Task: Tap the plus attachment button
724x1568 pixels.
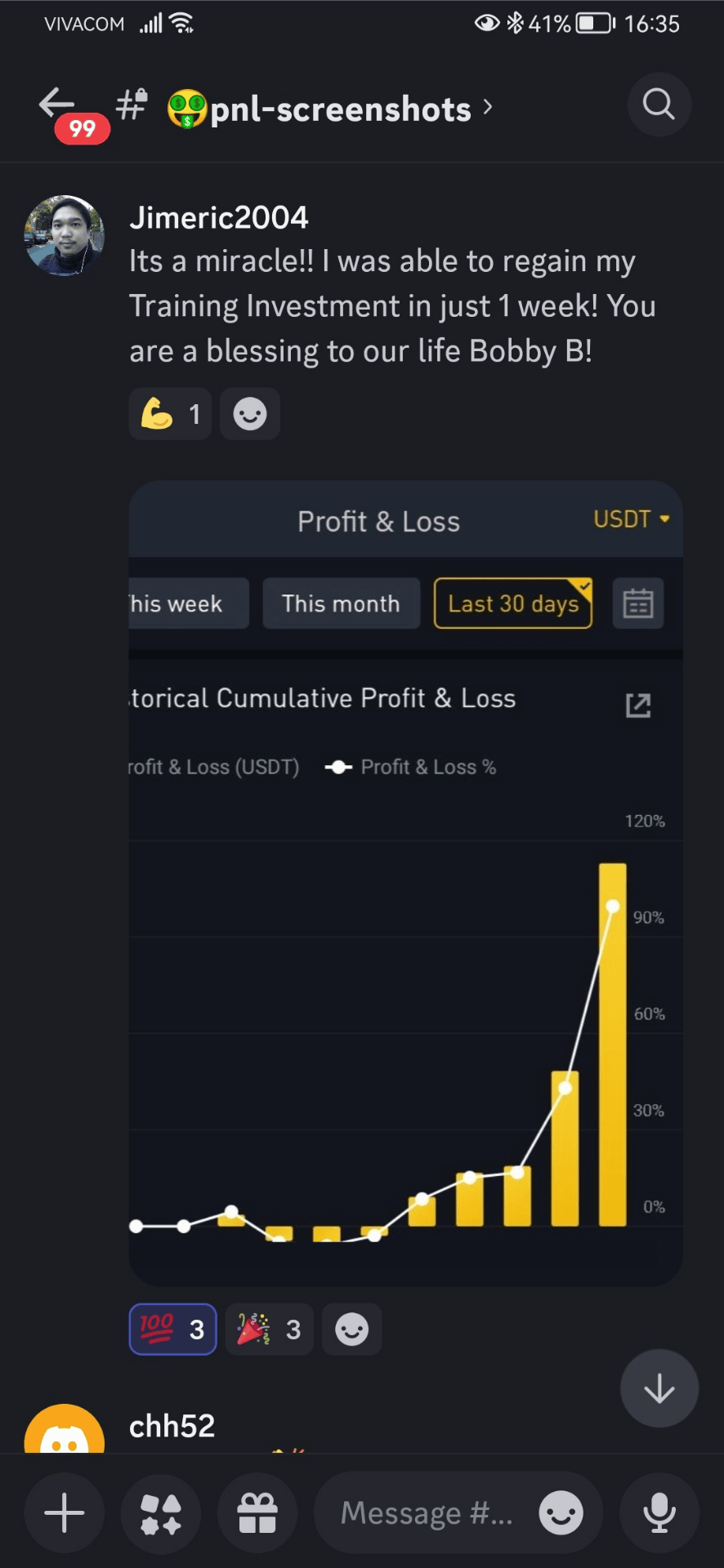Action: 65,1513
